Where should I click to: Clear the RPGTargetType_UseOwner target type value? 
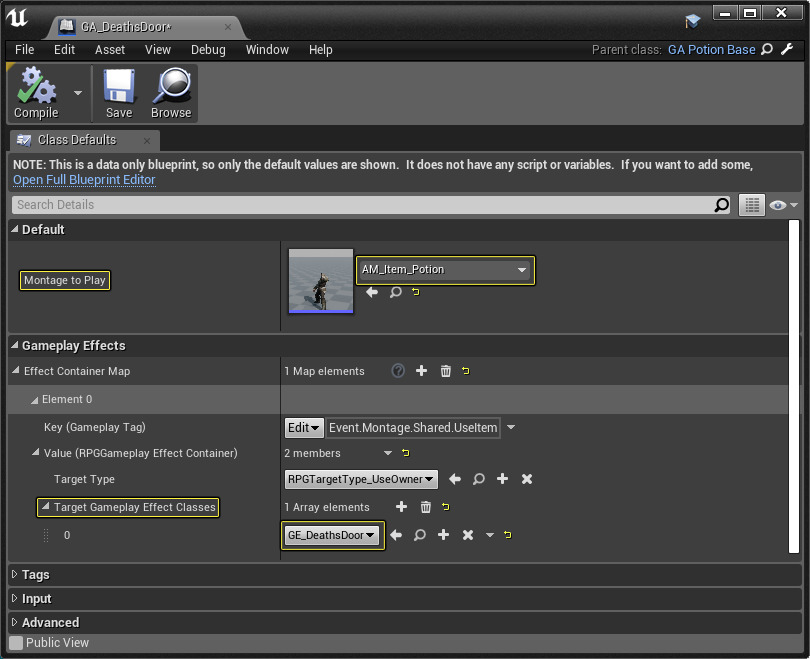click(x=527, y=479)
